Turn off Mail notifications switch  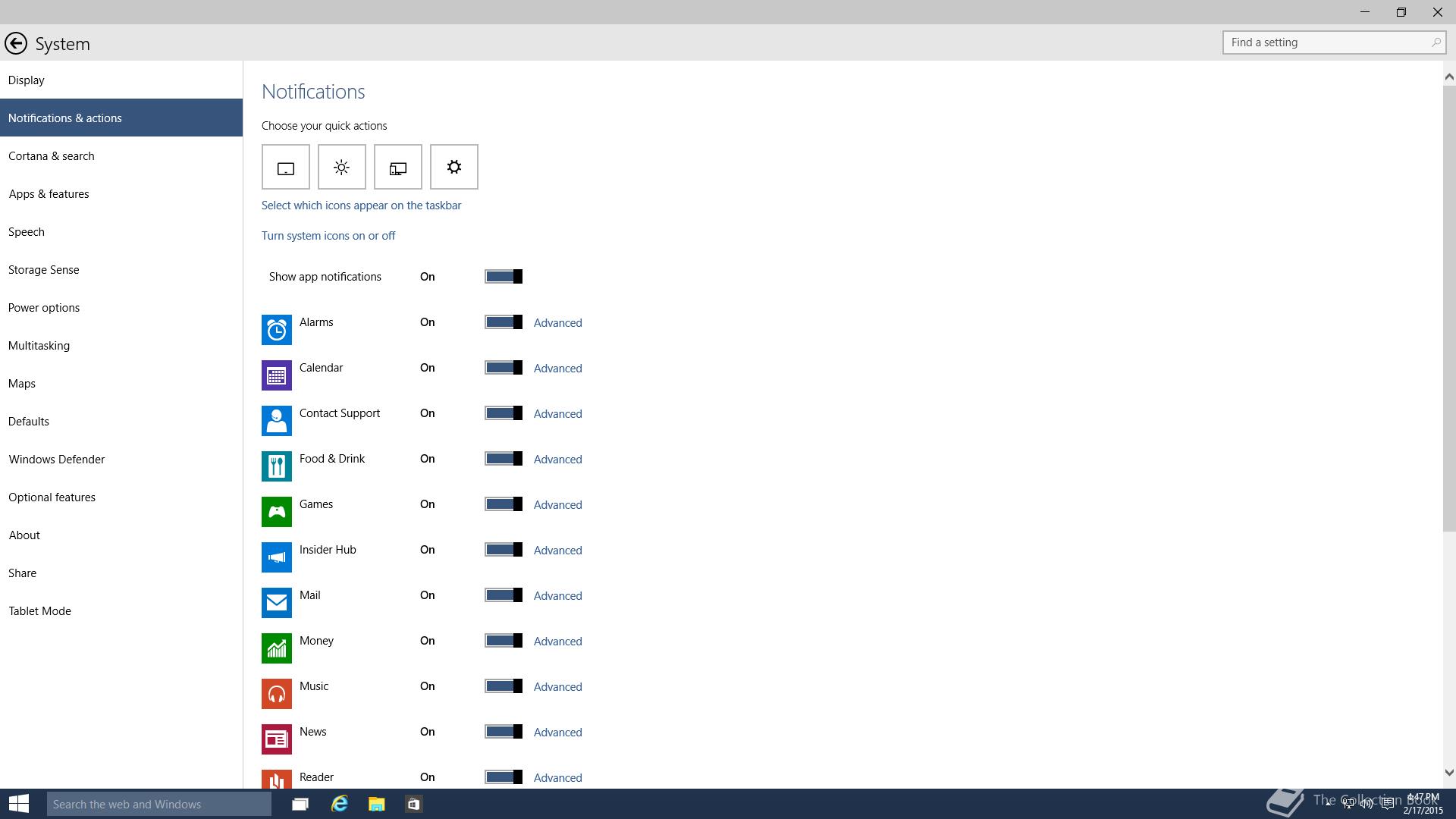(x=504, y=595)
